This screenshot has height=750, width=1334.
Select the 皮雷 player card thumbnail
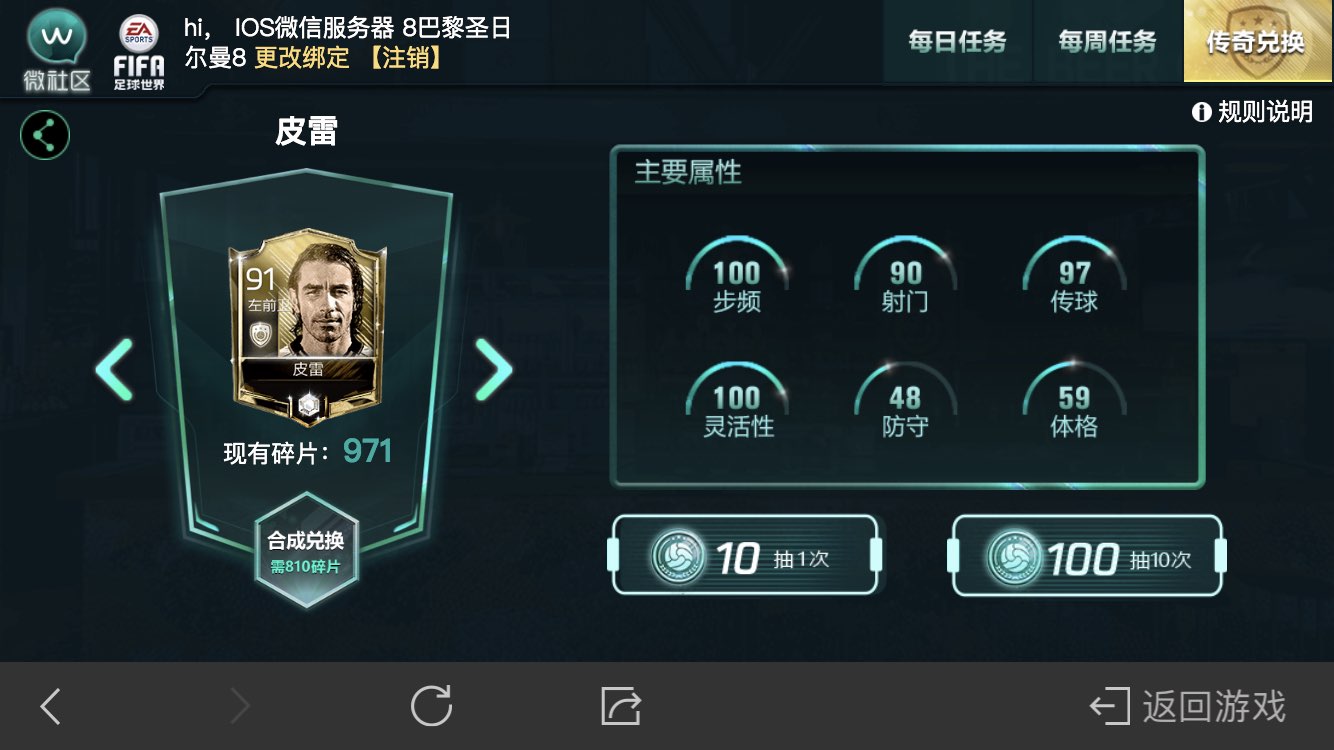[306, 327]
